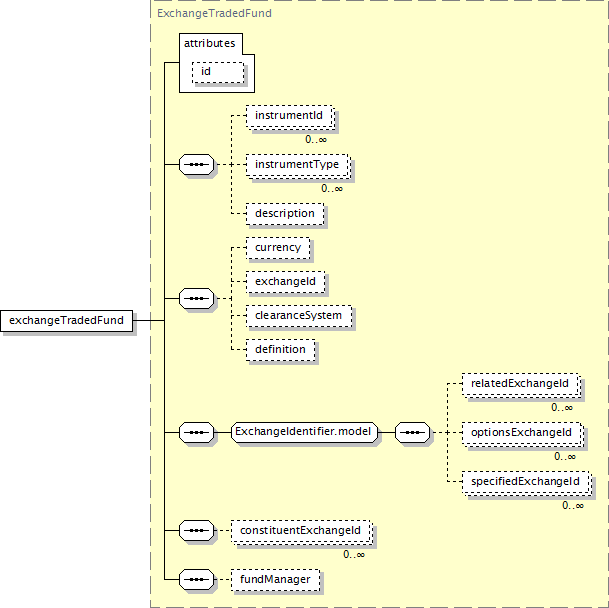Click the 0..∞ cardinality under instrumentType

[x=332, y=189]
